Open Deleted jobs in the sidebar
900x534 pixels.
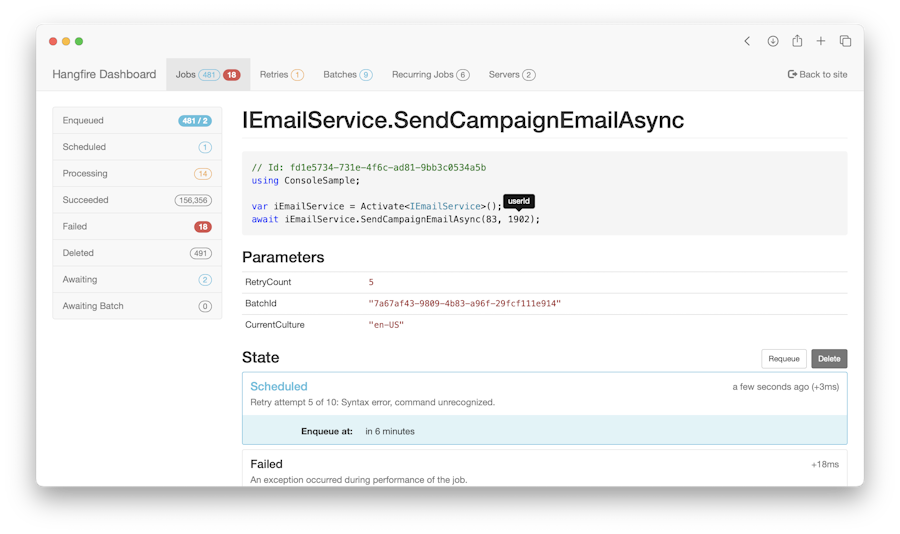pyautogui.click(x=137, y=253)
